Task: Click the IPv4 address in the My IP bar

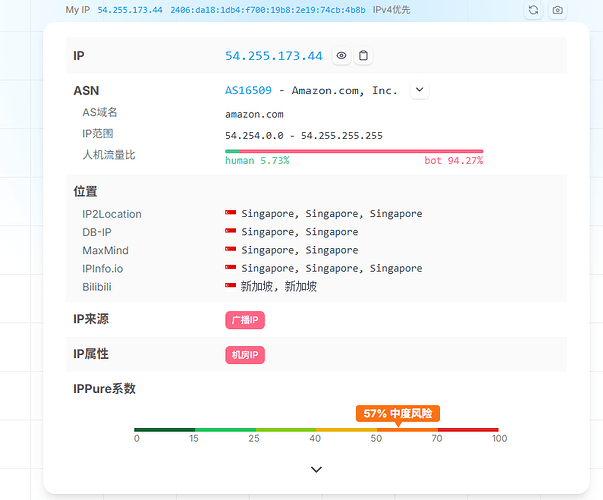Action: (x=130, y=10)
